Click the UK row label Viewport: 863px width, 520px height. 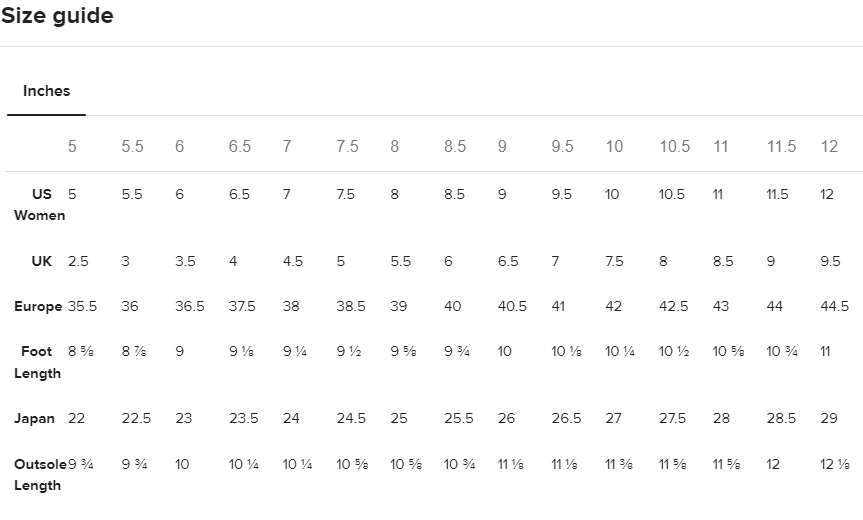click(42, 261)
